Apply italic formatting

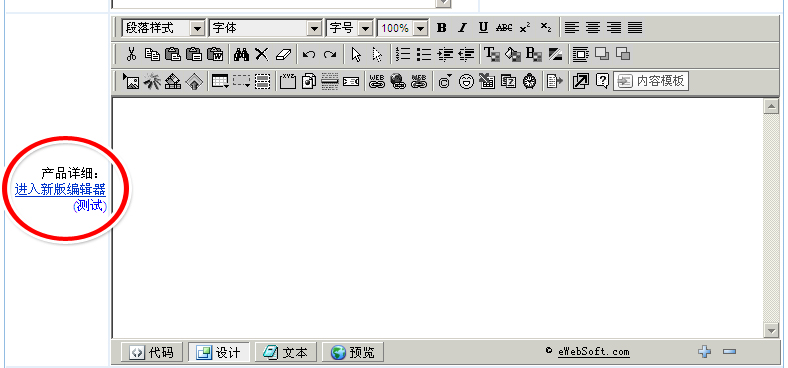tap(462, 28)
